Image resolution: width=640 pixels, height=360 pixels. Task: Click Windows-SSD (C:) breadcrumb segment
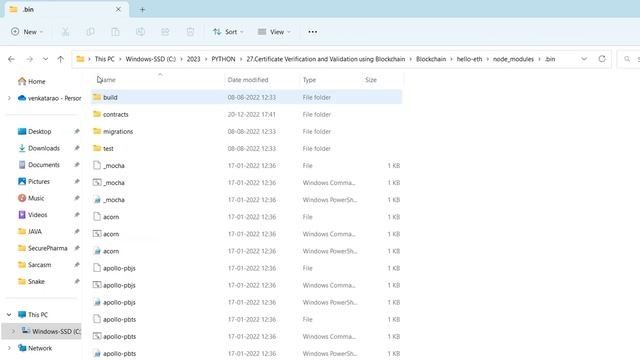(151, 59)
